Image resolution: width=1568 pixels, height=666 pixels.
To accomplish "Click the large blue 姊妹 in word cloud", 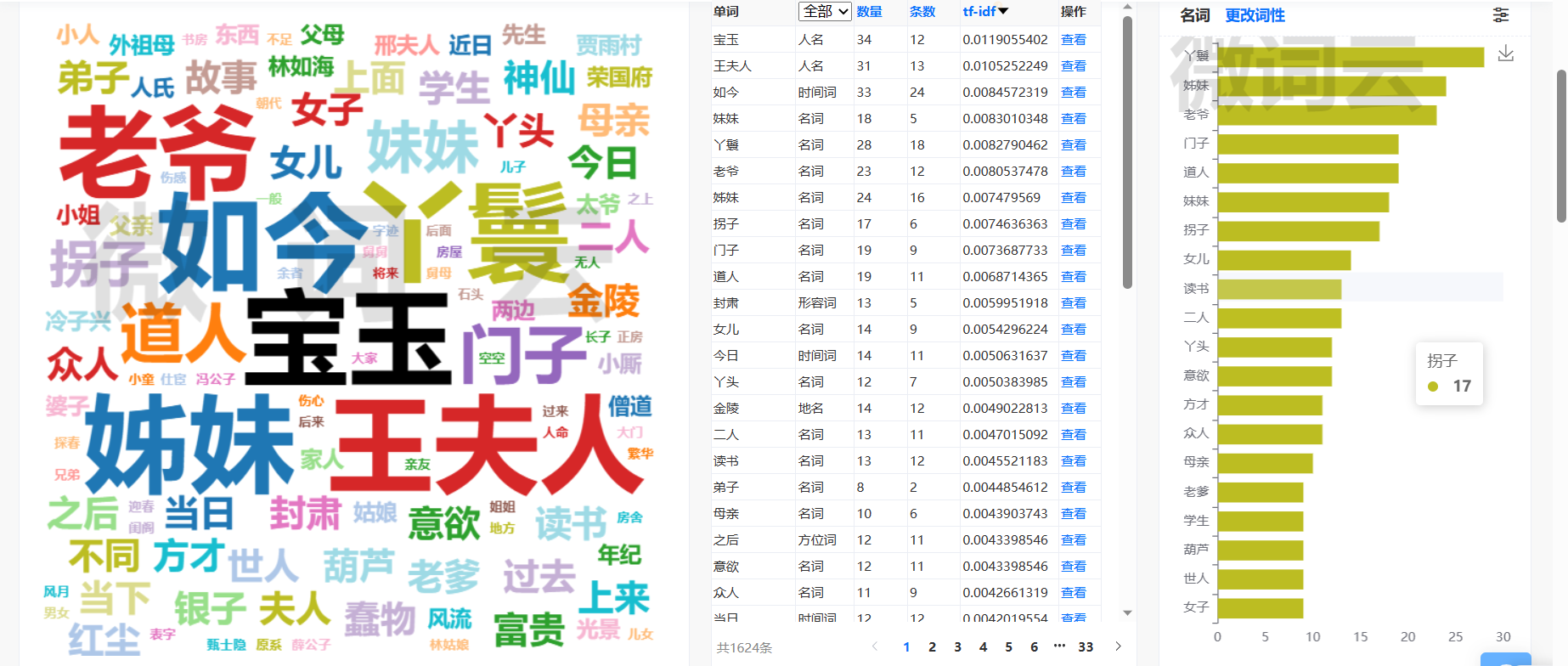I will (189, 443).
